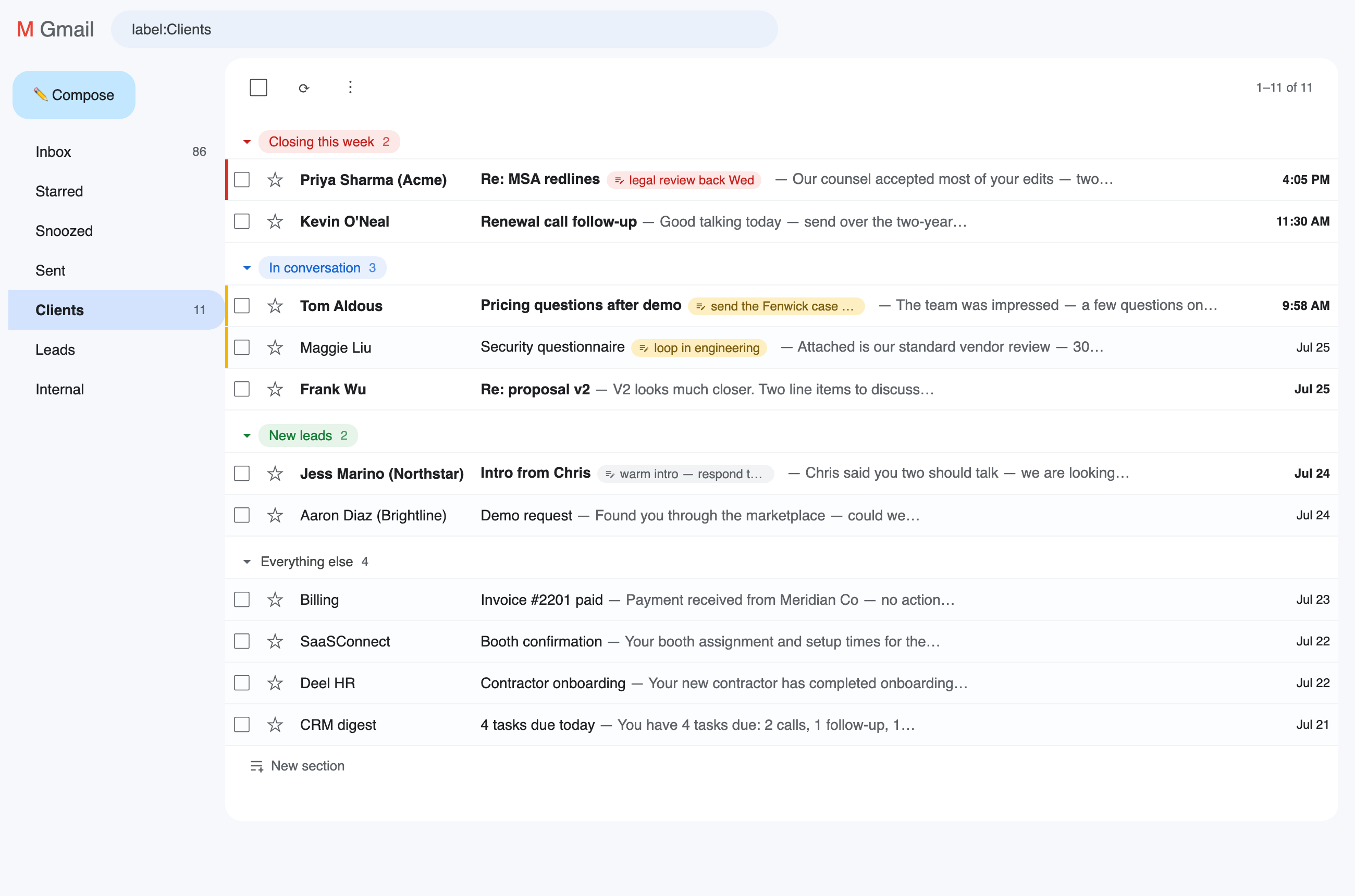This screenshot has width=1355, height=896.
Task: Click the New section add icon
Action: pos(257,766)
